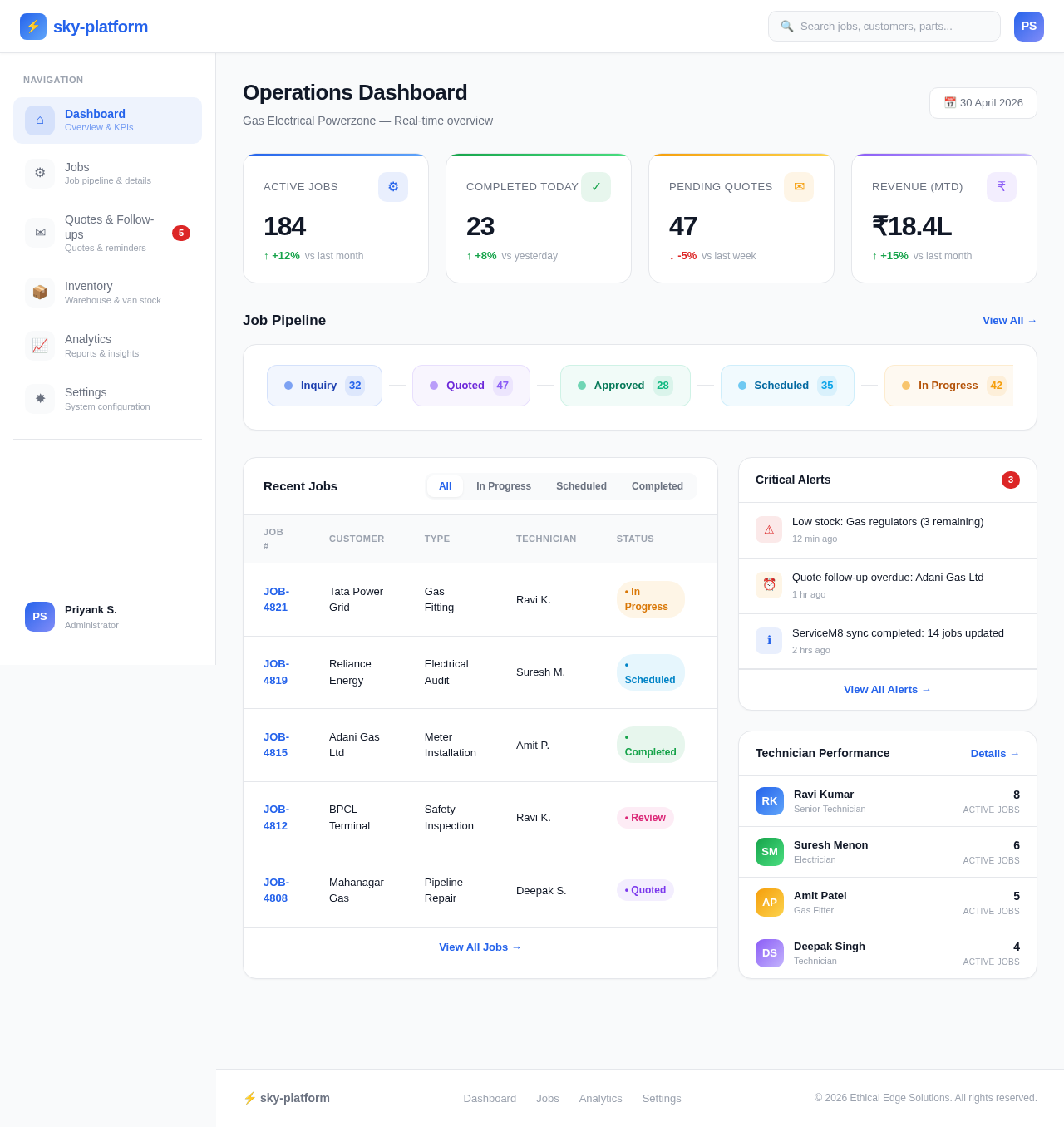
Task: Switch Recent Jobs to All tab
Action: [x=446, y=486]
